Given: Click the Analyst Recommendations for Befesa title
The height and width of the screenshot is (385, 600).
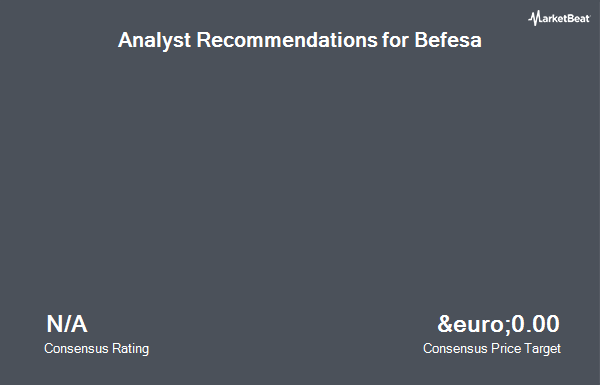Looking at the screenshot, I should point(300,40).
